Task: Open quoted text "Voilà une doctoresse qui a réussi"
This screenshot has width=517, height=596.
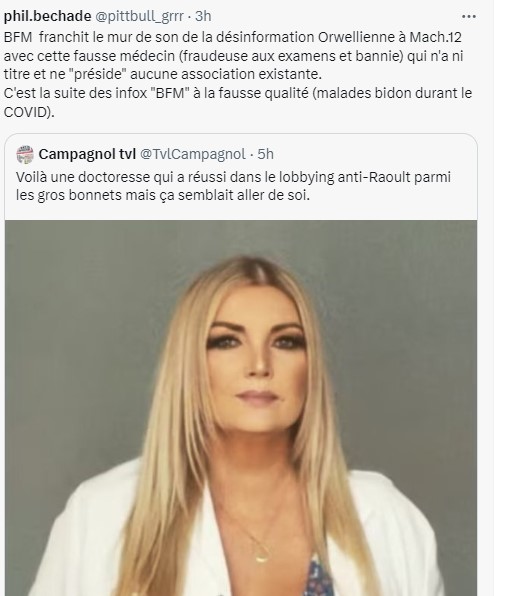Action: [233, 177]
